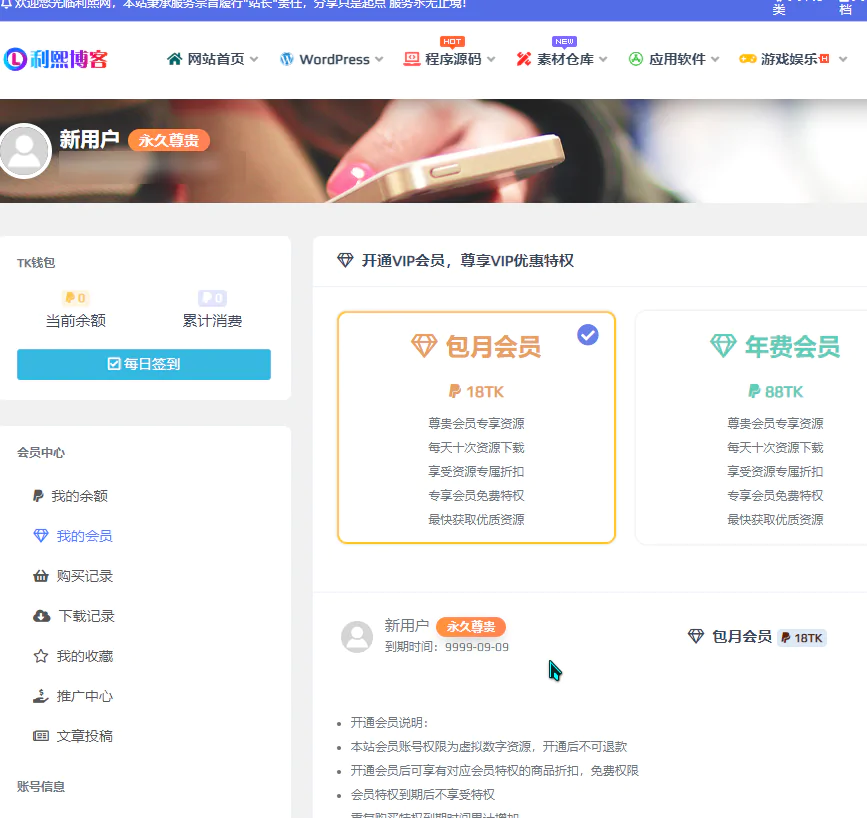Expand the 程序源码 dropdown chevron

point(491,59)
